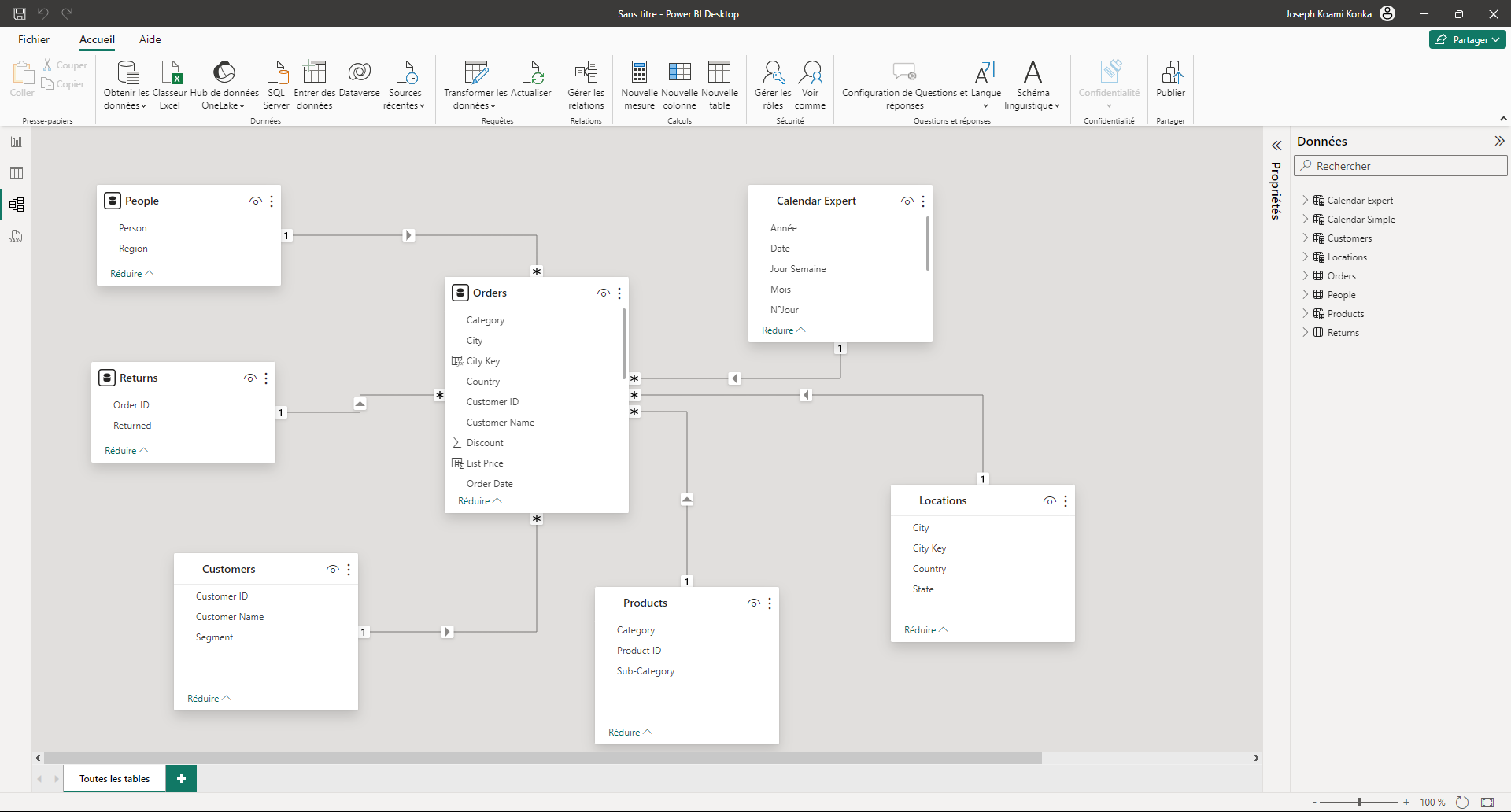
Task: Collapse the ribbon
Action: point(1503,119)
